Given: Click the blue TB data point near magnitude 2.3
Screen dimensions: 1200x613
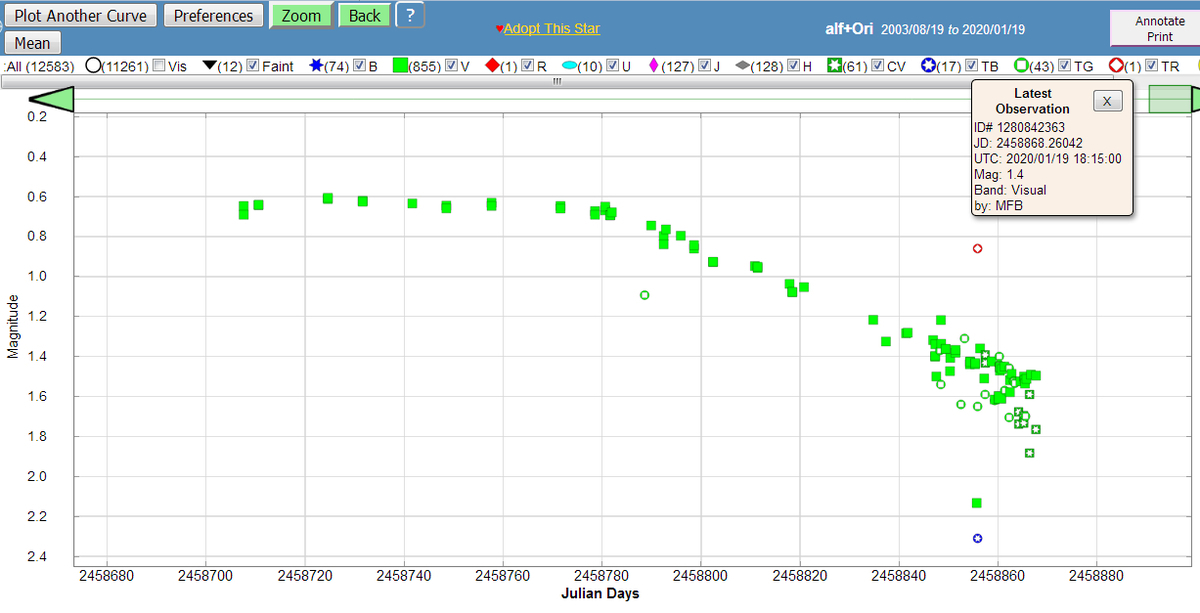Looking at the screenshot, I should coord(978,538).
